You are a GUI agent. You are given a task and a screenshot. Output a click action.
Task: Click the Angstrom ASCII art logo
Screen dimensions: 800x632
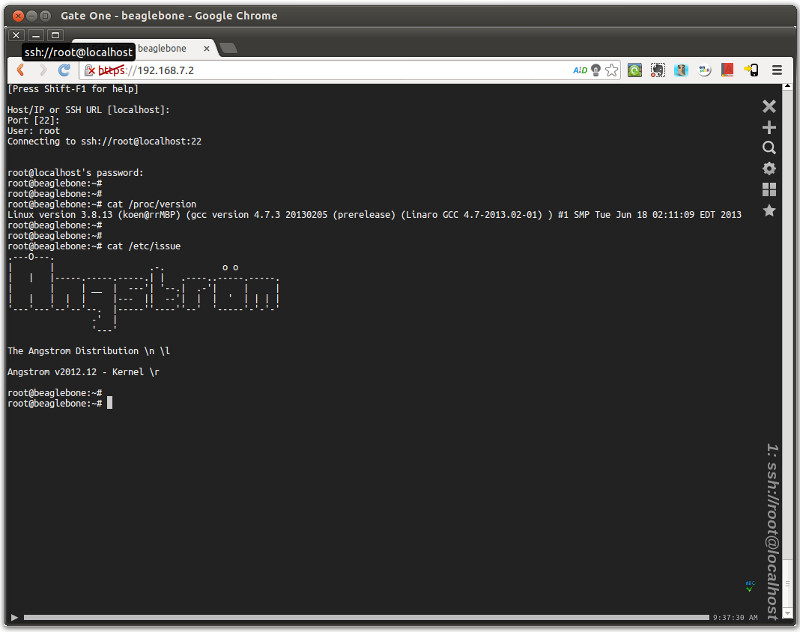point(143,293)
